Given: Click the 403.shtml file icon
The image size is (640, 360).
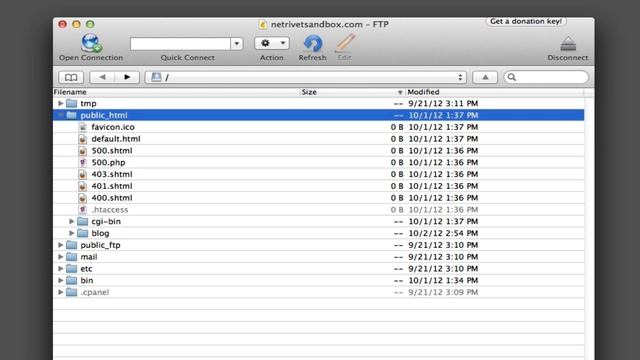Looking at the screenshot, I should point(82,174).
